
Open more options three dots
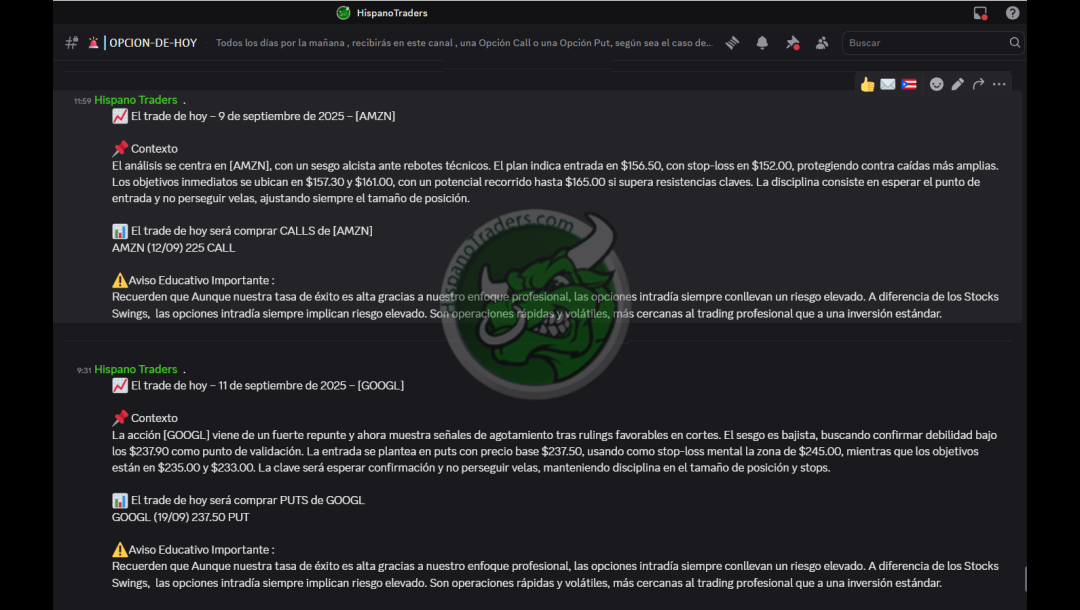coord(999,84)
